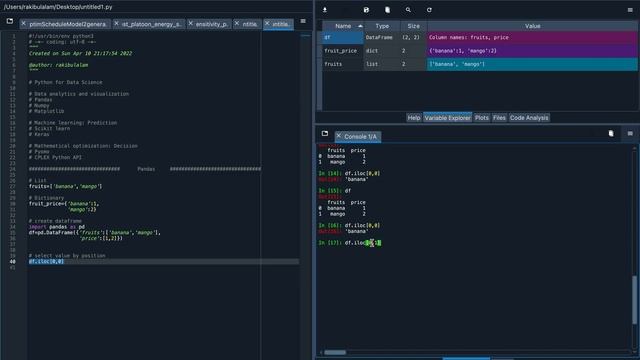This screenshot has height=360, width=640.
Task: Click the console vertical scrollbar handle
Action: click(x=634, y=300)
